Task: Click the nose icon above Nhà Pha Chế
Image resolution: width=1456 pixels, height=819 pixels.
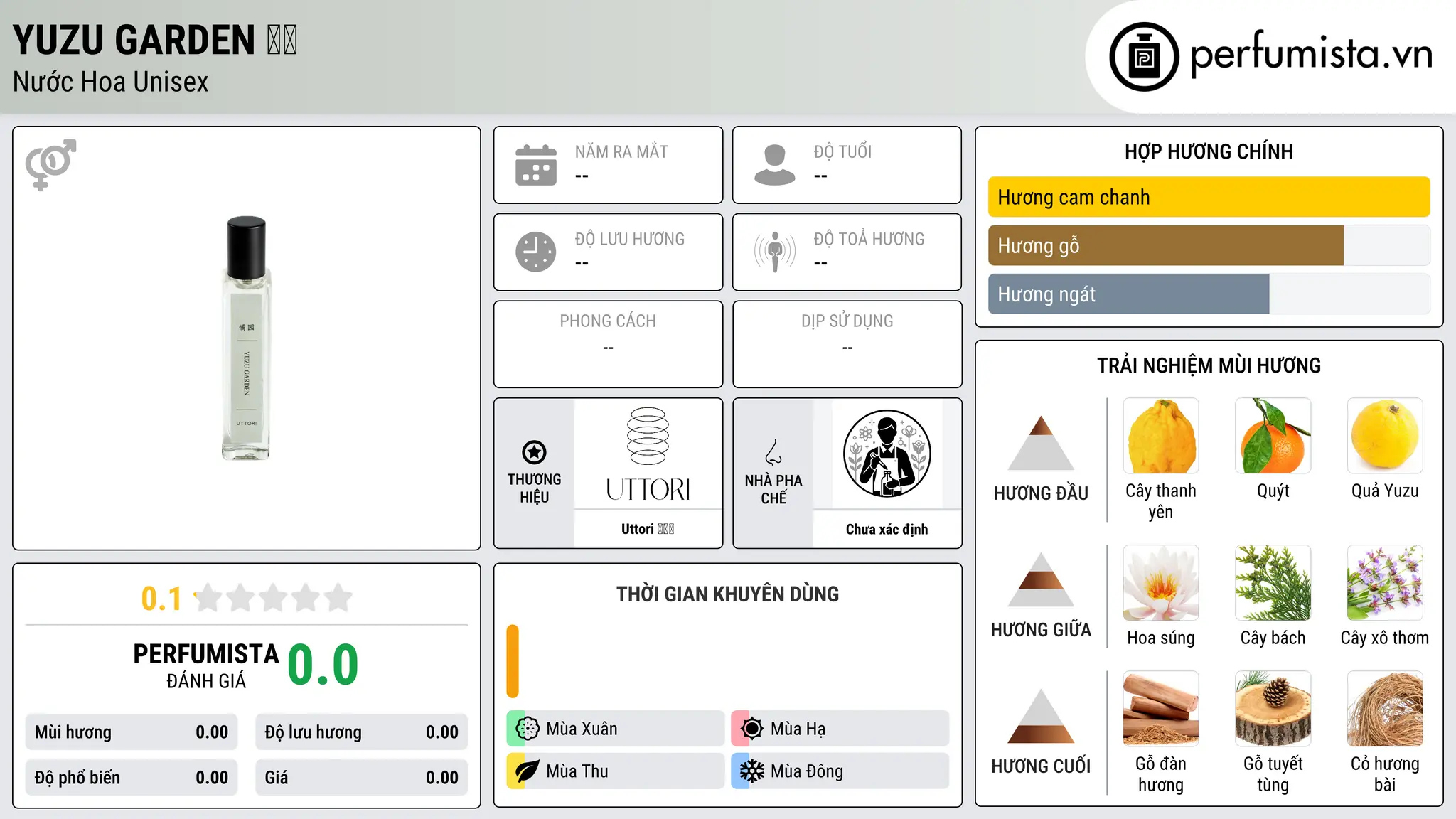Action: coord(773,452)
